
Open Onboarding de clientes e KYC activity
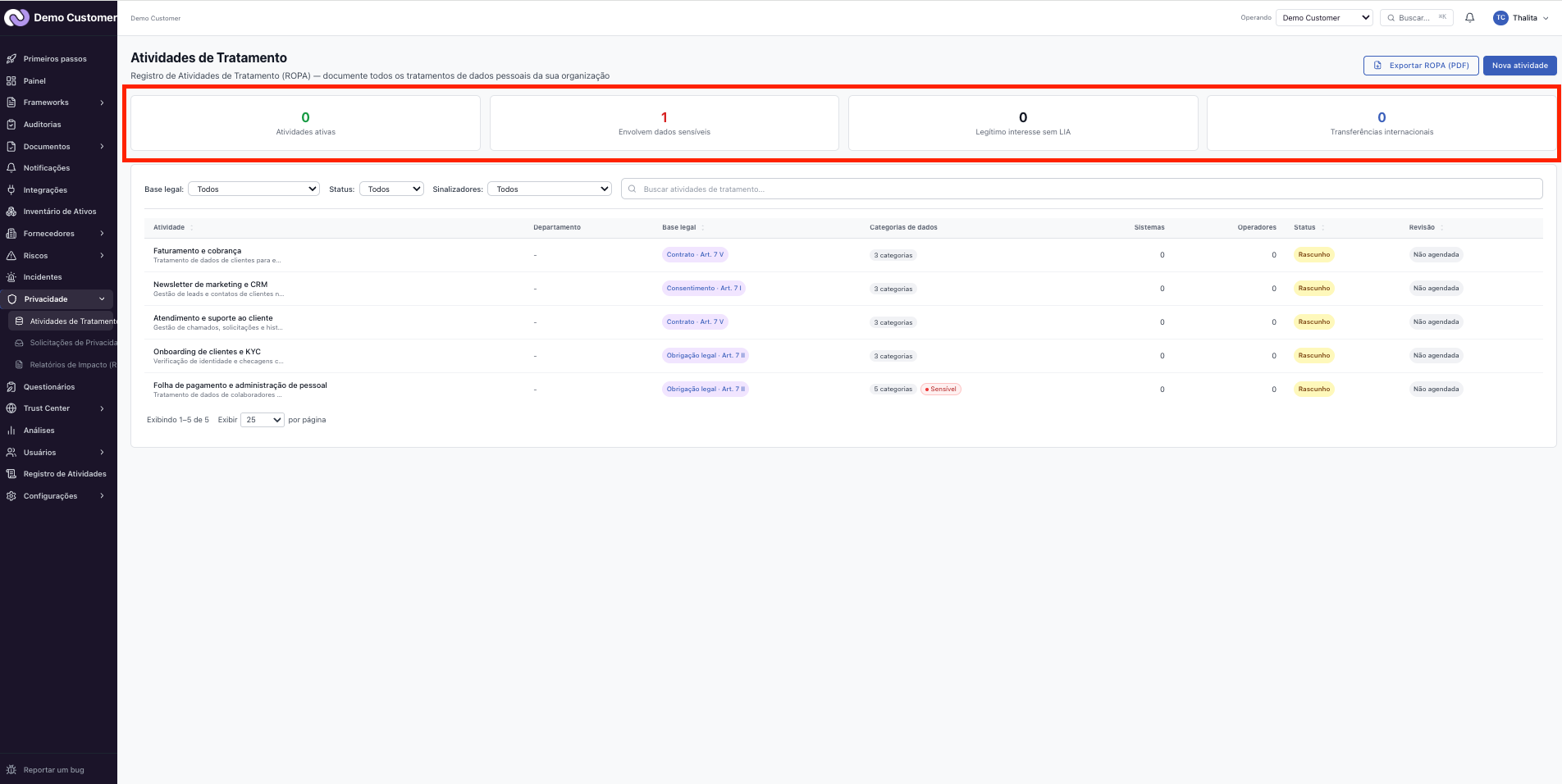coord(207,352)
